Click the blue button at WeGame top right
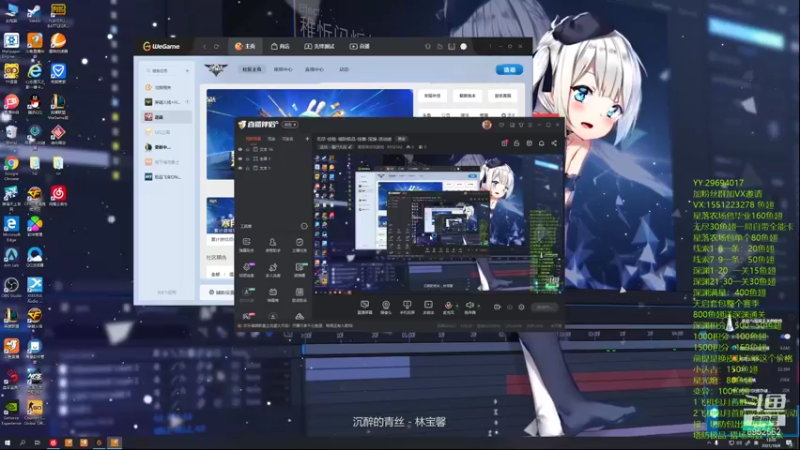The width and height of the screenshot is (800, 450). tap(509, 69)
